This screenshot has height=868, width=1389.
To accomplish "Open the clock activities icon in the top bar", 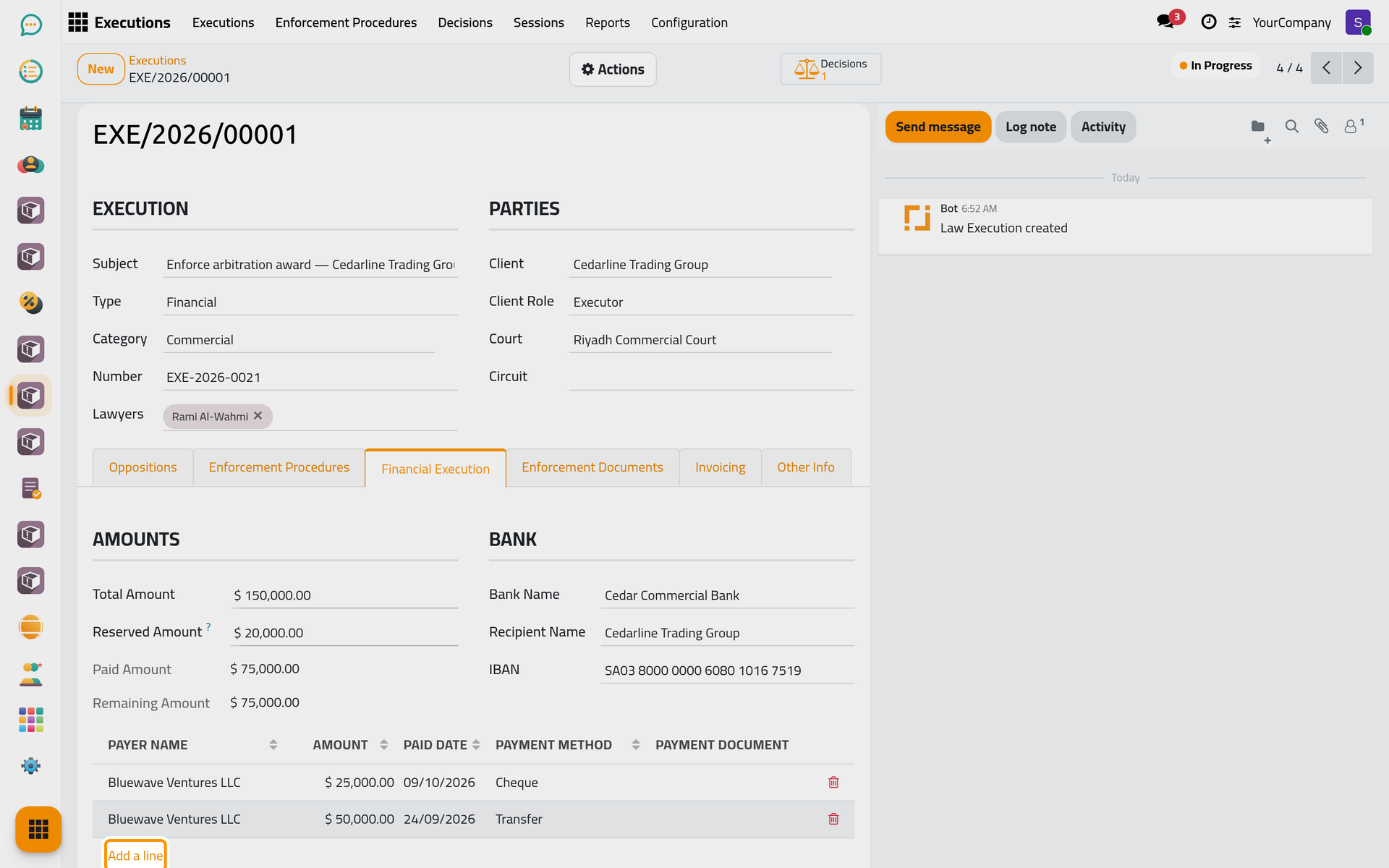I will pos(1208,22).
